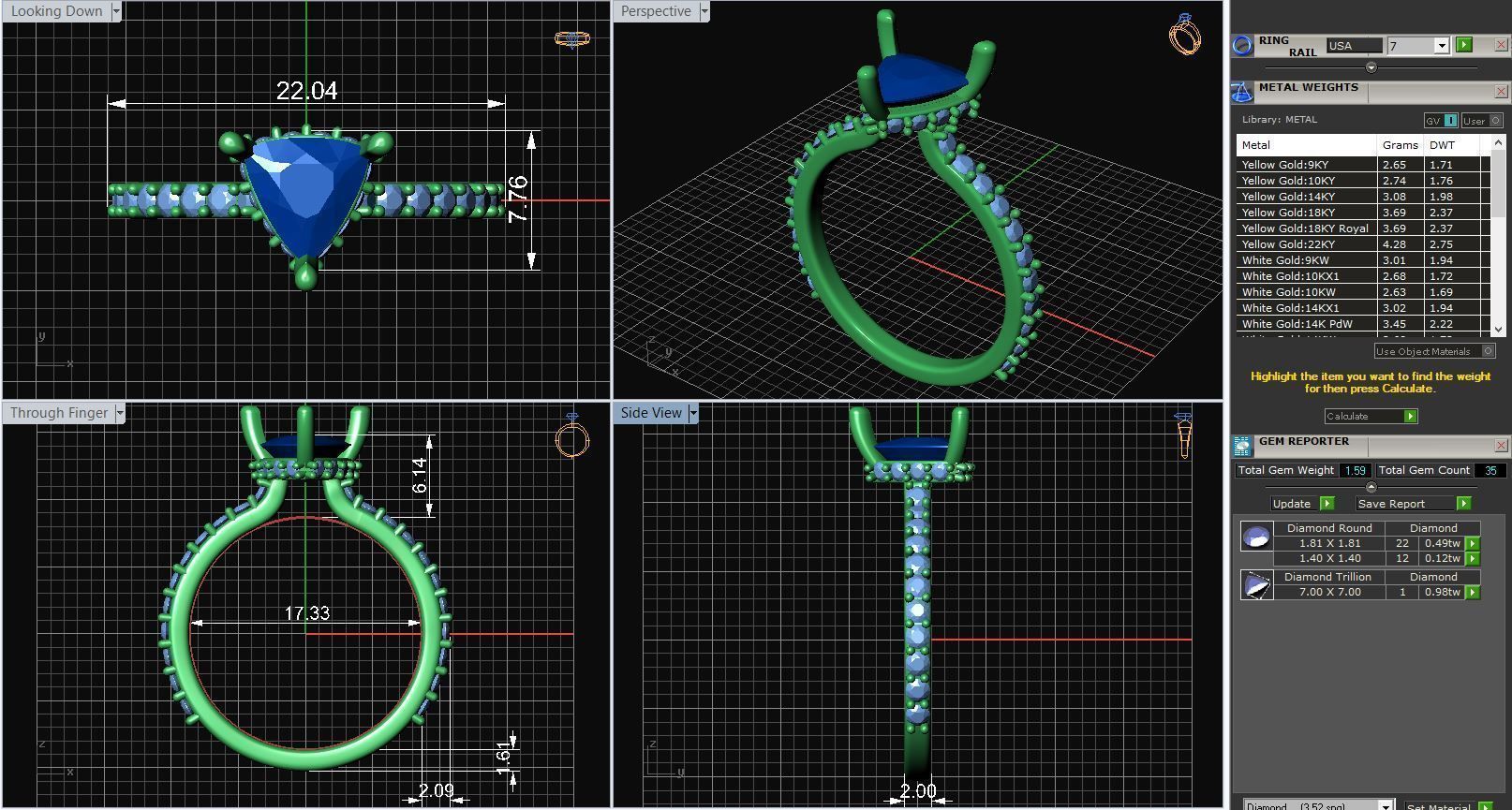Close the Ring Rail panel
1512x810 pixels.
coord(1501,45)
